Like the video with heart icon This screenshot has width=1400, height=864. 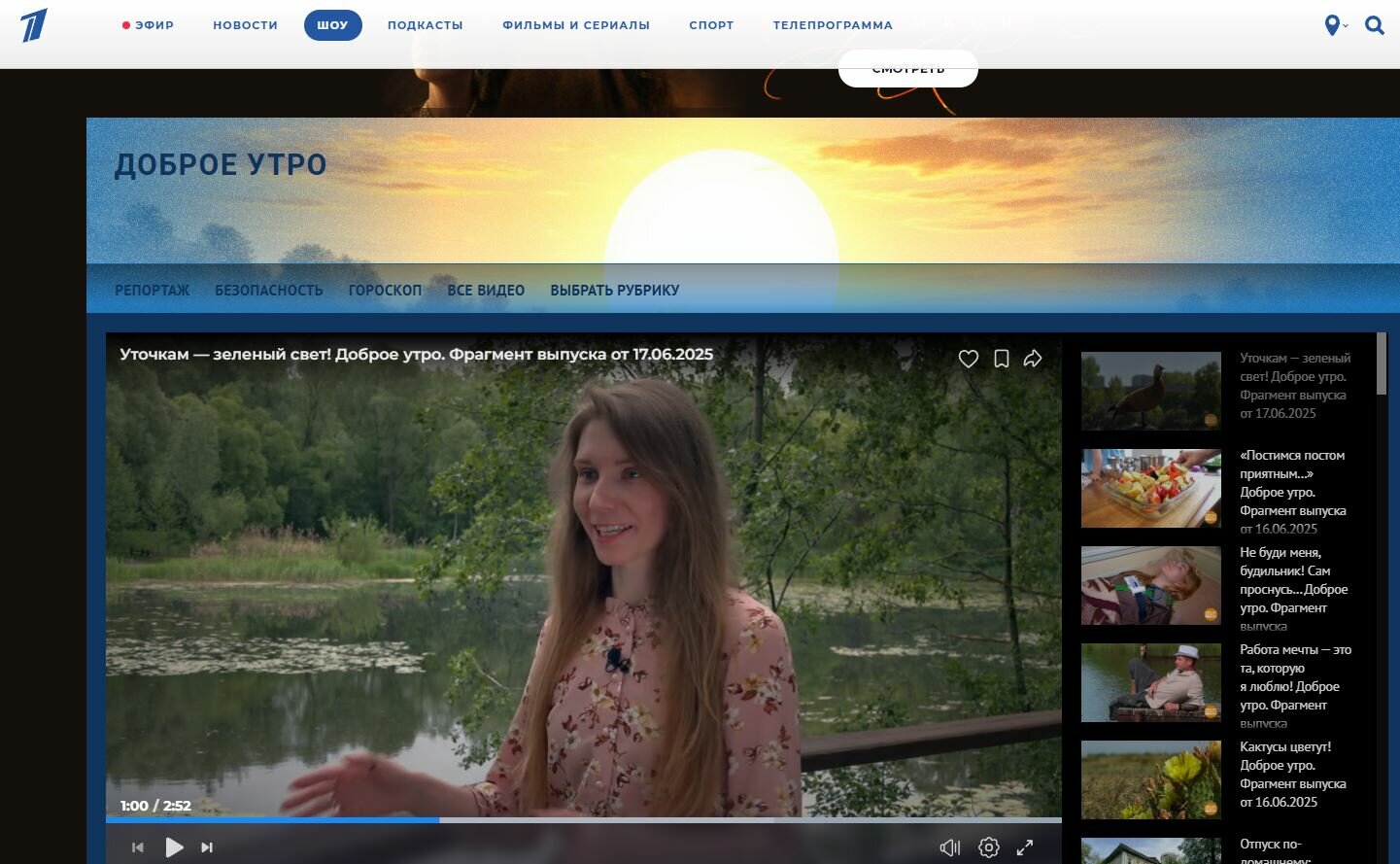(x=969, y=359)
